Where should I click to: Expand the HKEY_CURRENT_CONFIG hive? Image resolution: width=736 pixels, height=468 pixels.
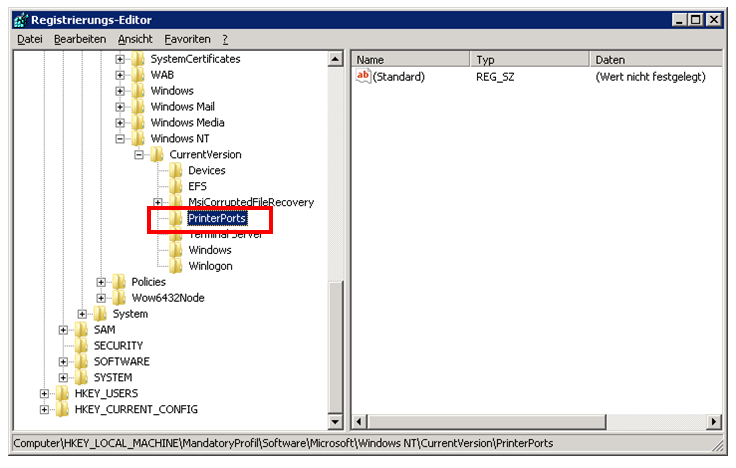point(44,410)
